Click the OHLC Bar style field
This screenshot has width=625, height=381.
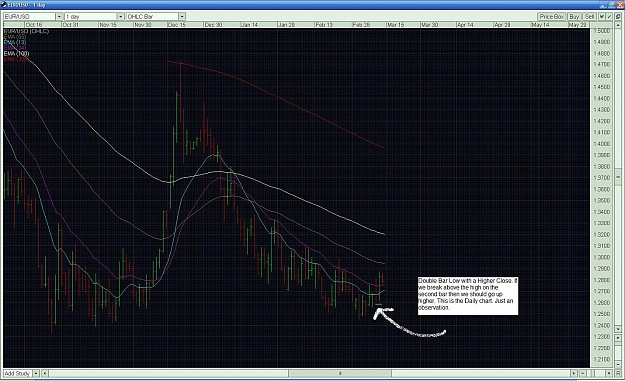[152, 17]
